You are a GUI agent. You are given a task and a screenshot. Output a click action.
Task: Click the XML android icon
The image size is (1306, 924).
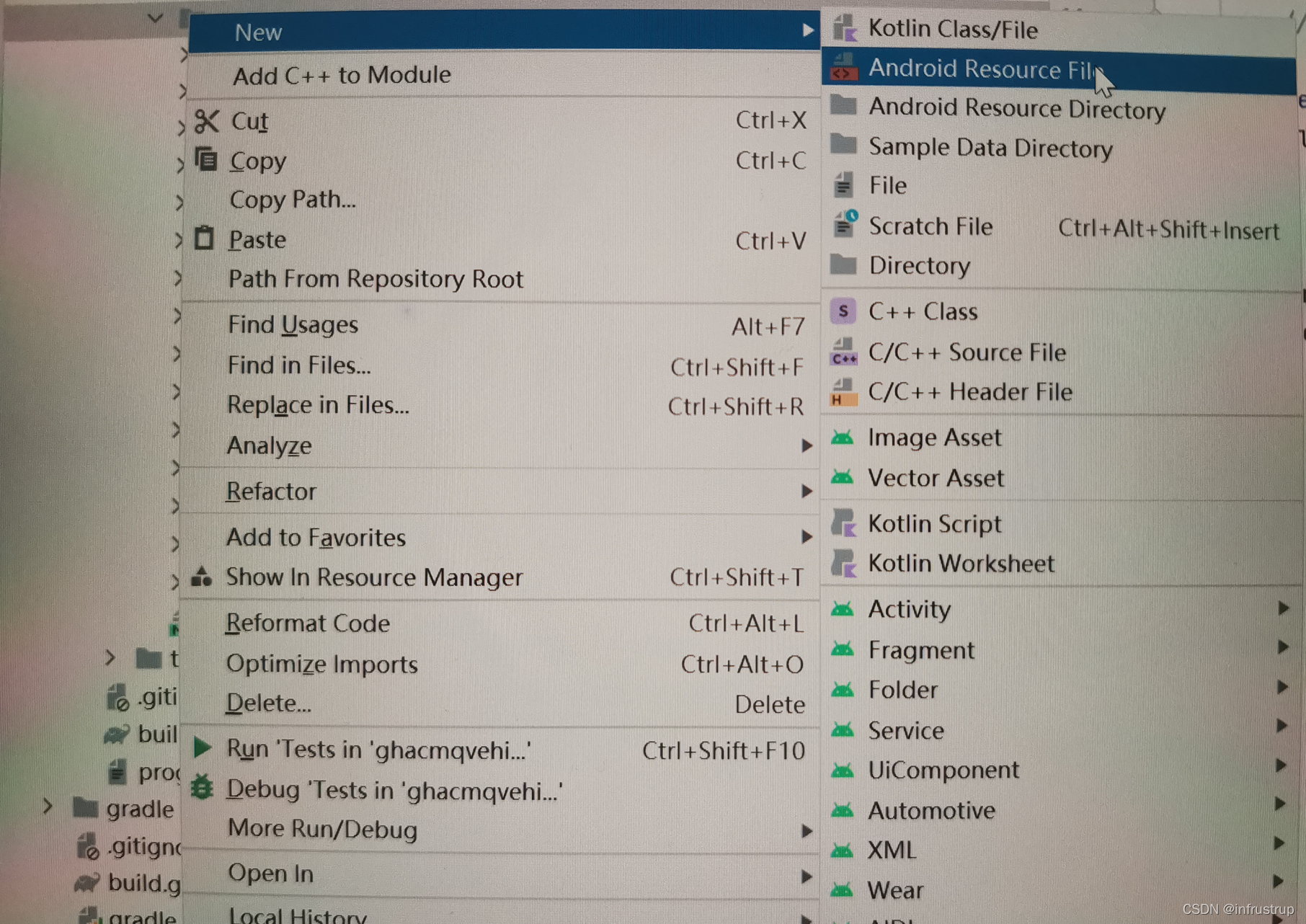pyautogui.click(x=842, y=850)
